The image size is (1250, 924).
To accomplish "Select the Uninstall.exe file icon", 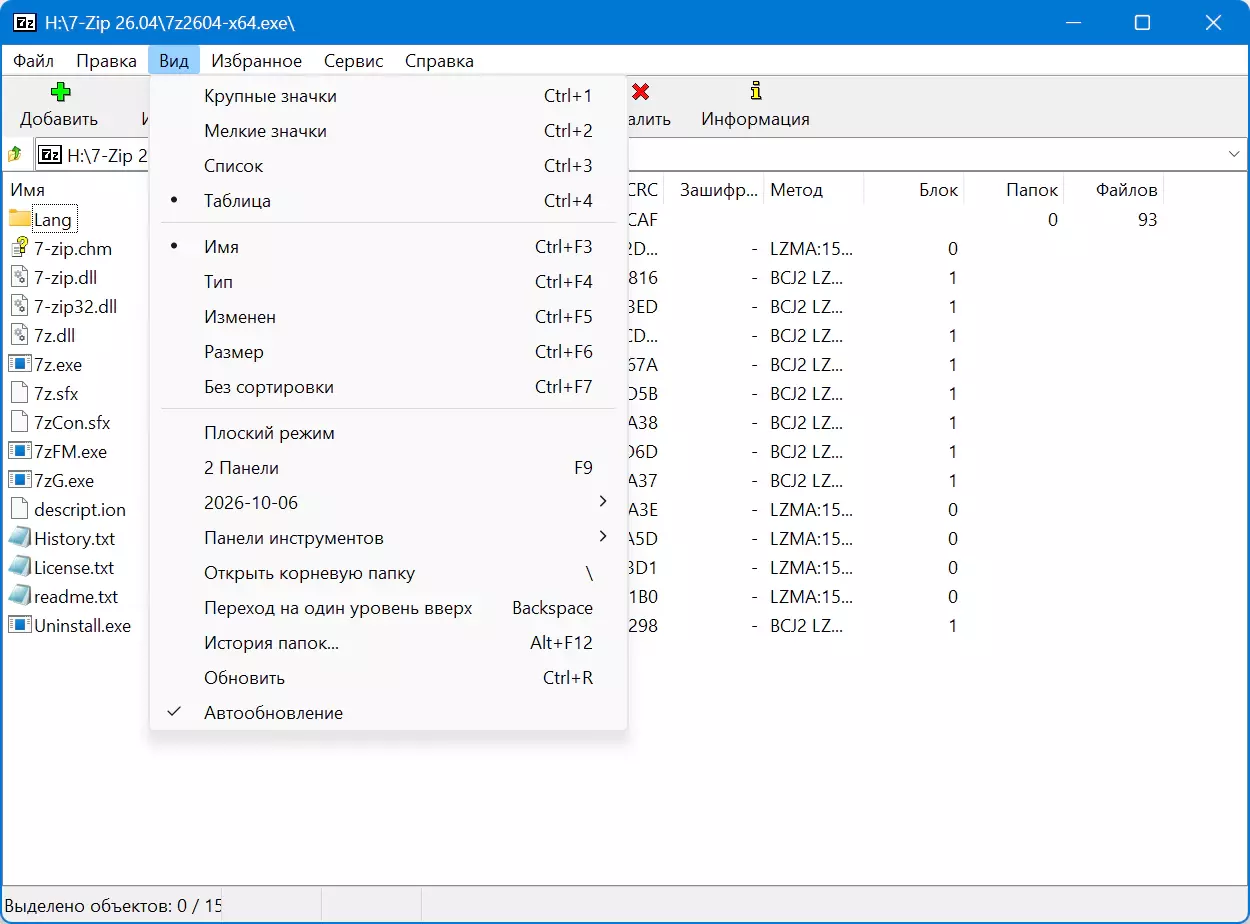I will coord(20,625).
